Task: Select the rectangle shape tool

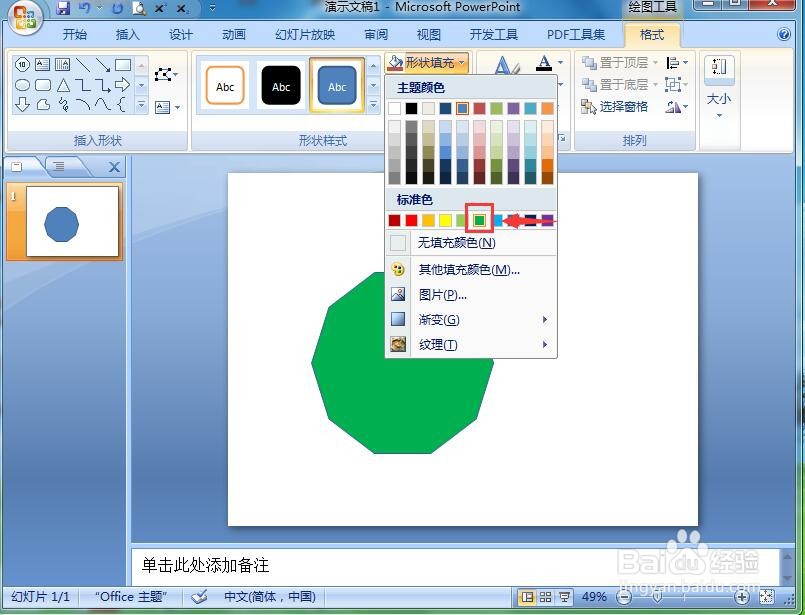Action: (123, 65)
